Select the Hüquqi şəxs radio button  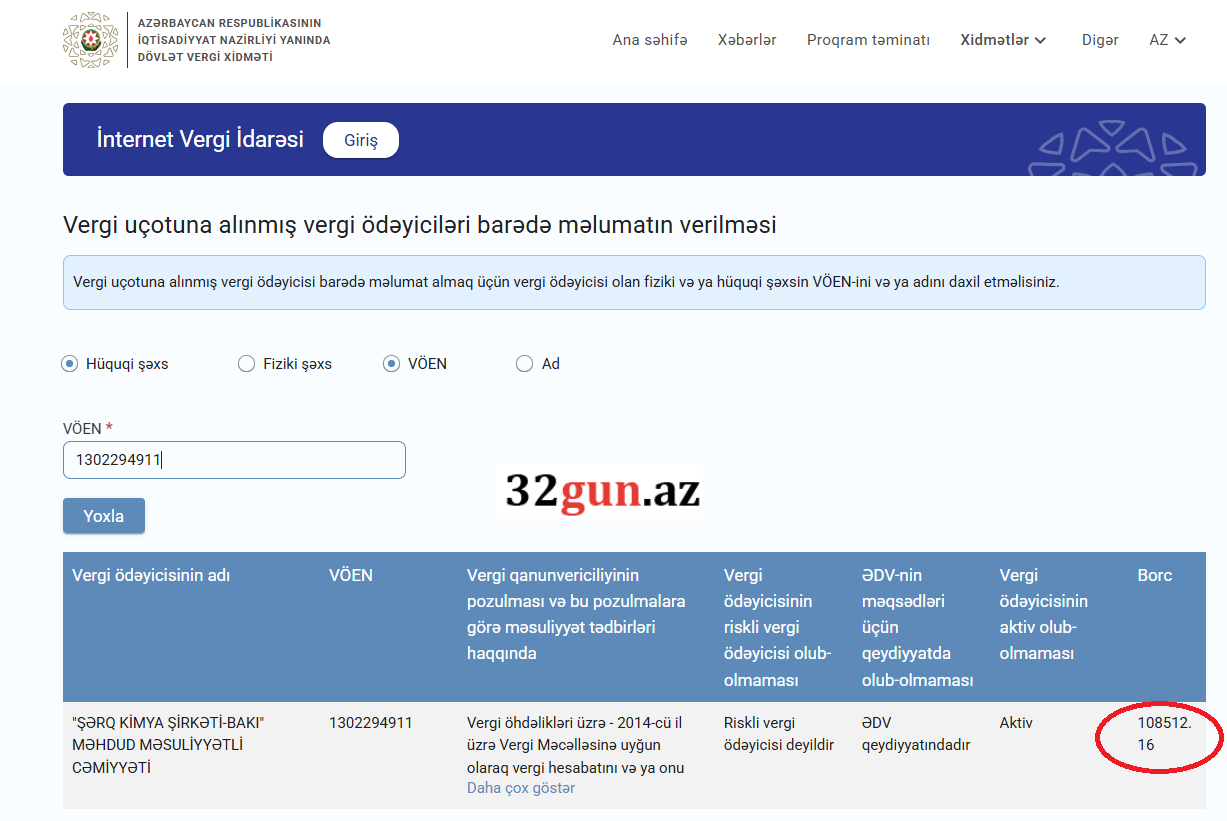(x=70, y=364)
